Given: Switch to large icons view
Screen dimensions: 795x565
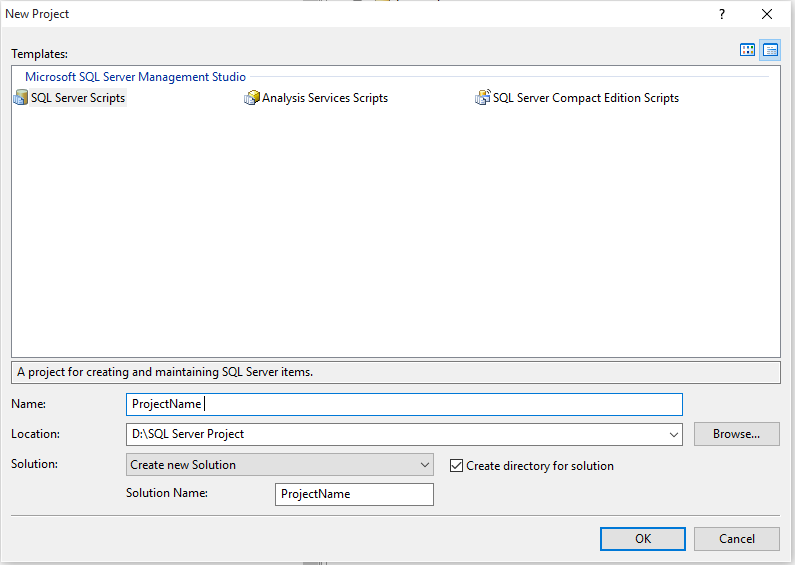Looking at the screenshot, I should [747, 50].
